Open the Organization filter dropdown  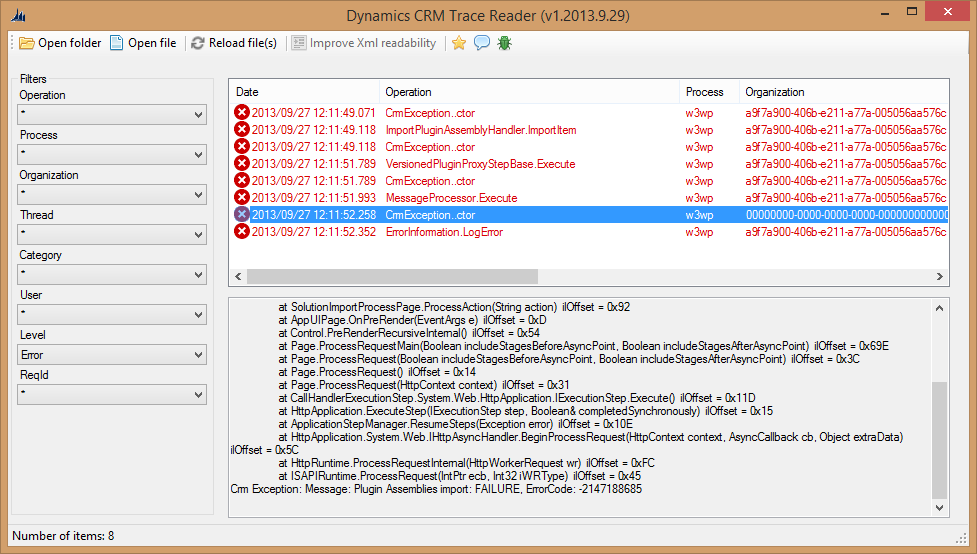point(112,194)
